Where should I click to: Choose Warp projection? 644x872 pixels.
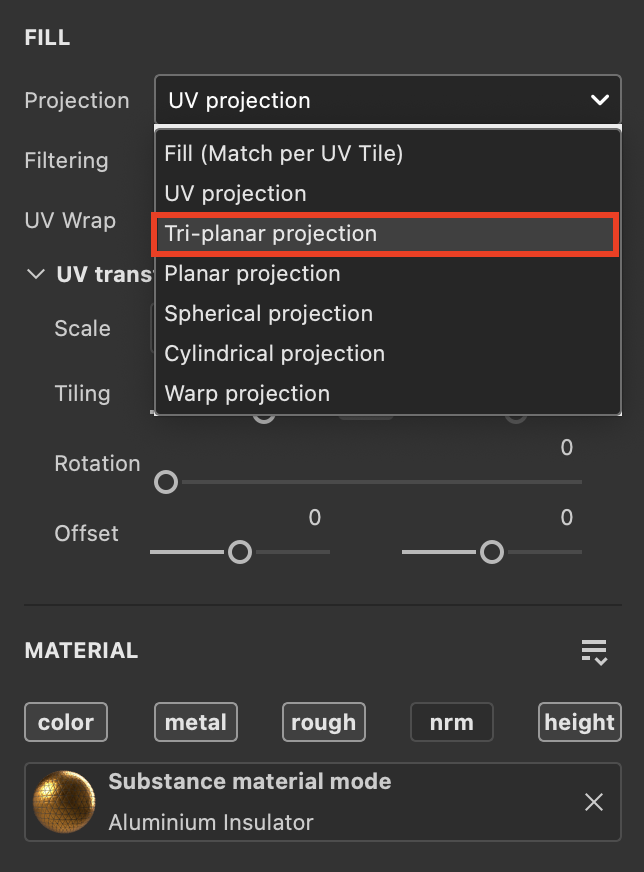(246, 393)
